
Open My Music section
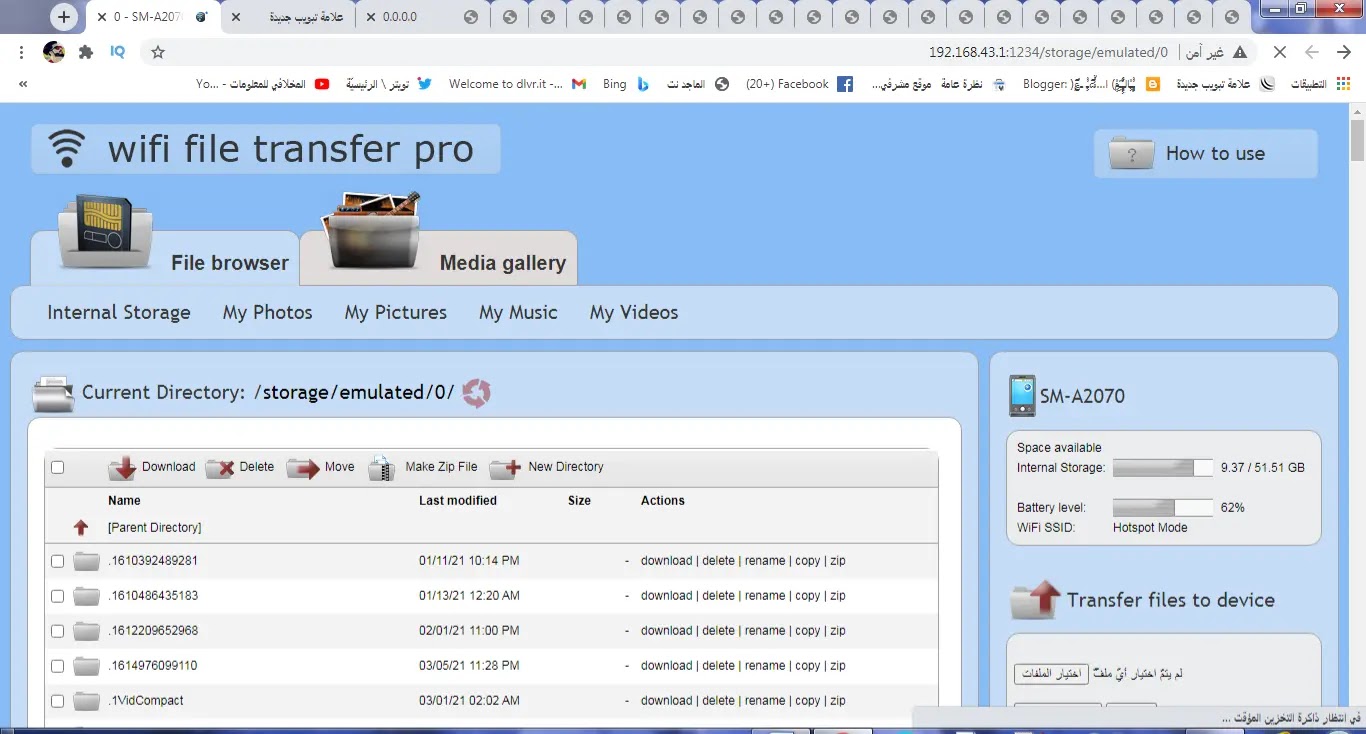(x=518, y=313)
